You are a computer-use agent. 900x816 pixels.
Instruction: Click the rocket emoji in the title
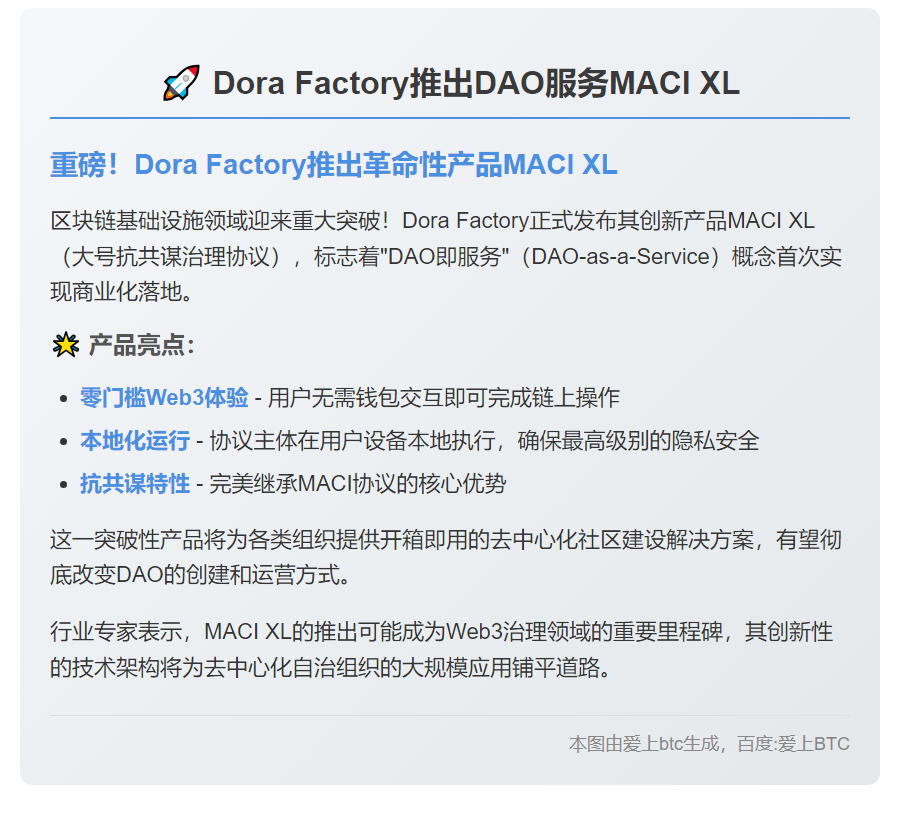(181, 83)
